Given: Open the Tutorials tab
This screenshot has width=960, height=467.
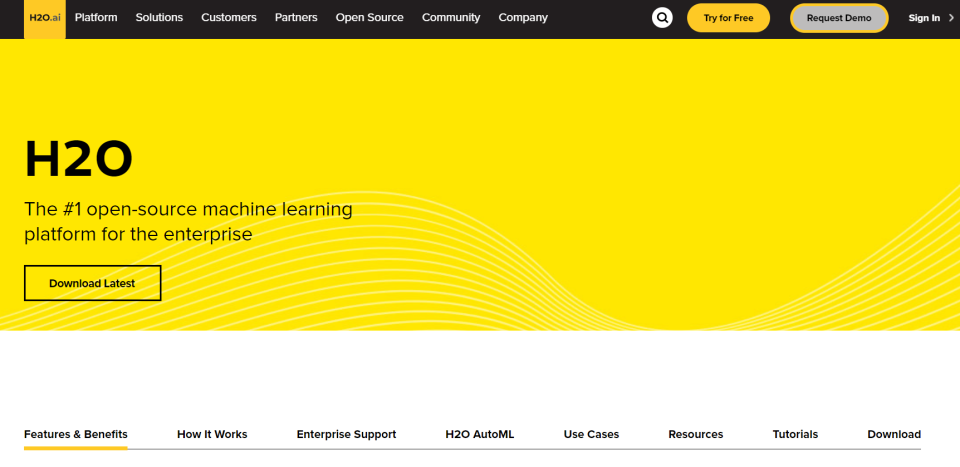Looking at the screenshot, I should point(795,435).
